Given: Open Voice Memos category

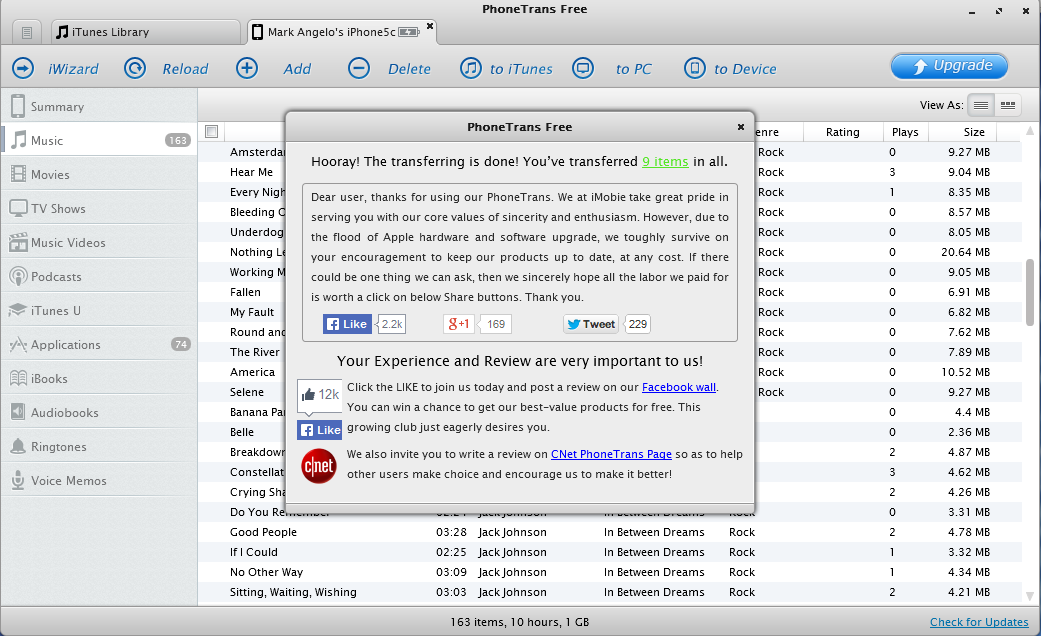Looking at the screenshot, I should (99, 481).
